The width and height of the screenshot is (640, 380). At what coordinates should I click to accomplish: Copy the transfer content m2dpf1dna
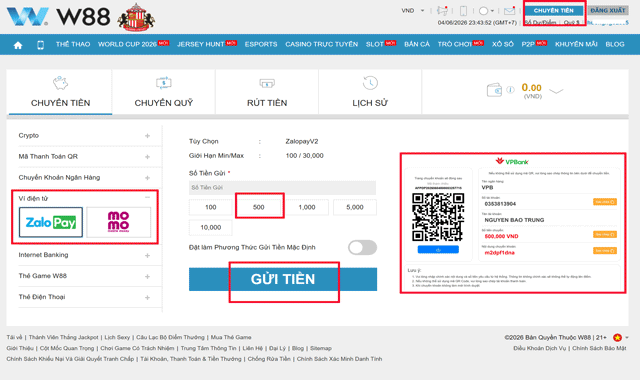pos(604,251)
